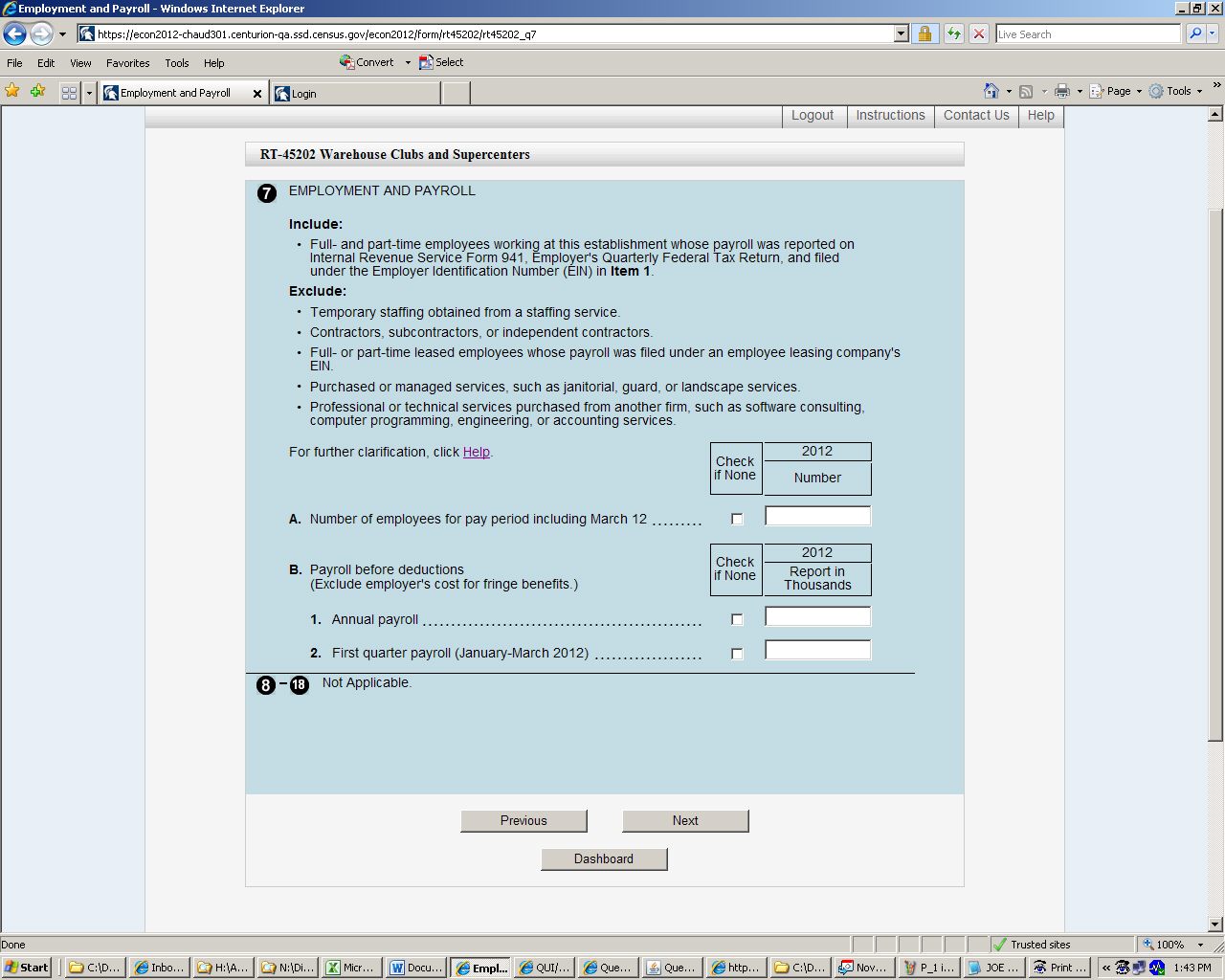Click the Previous button
The width and height of the screenshot is (1225, 980).
click(523, 821)
